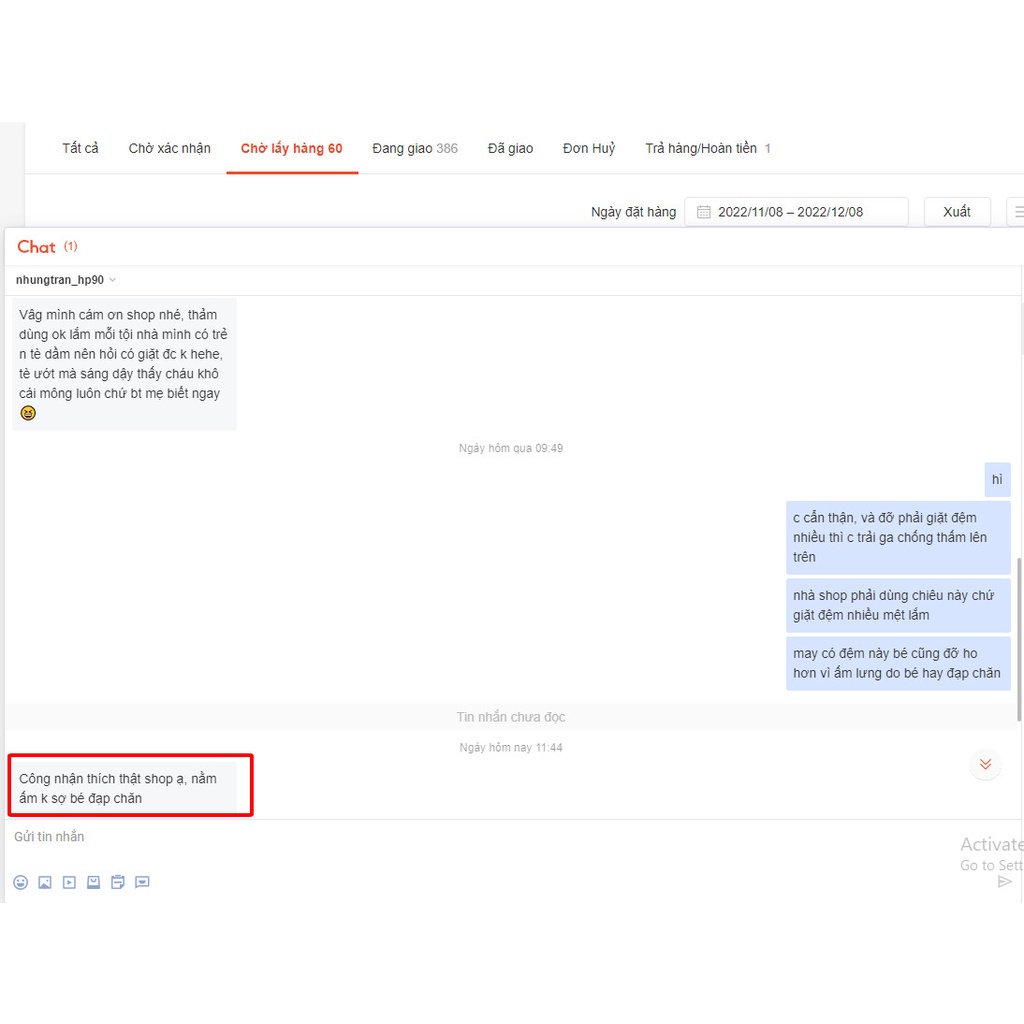1024x1024 pixels.
Task: Switch to the Tất cả tab
Action: click(80, 148)
